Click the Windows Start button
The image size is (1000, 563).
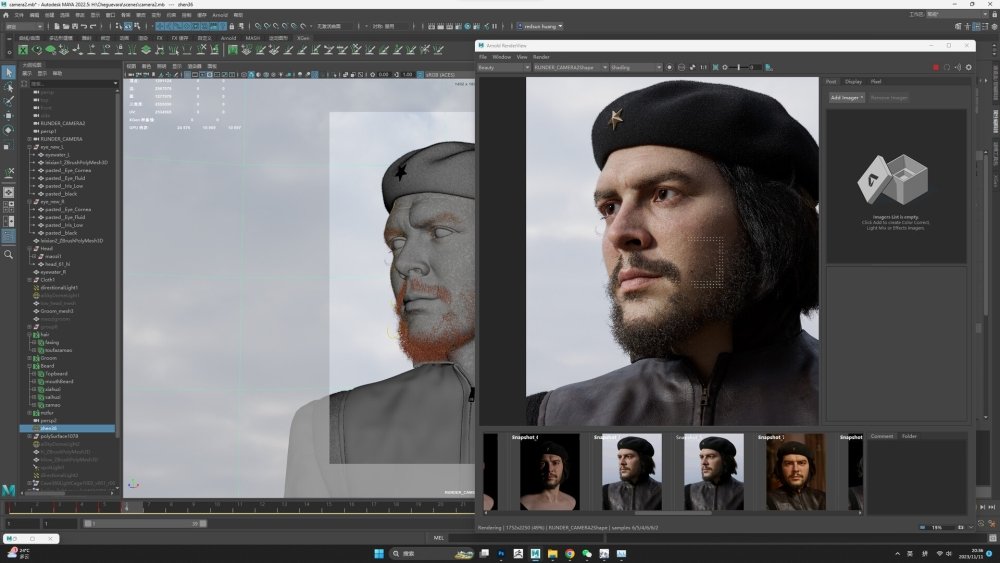click(x=379, y=553)
